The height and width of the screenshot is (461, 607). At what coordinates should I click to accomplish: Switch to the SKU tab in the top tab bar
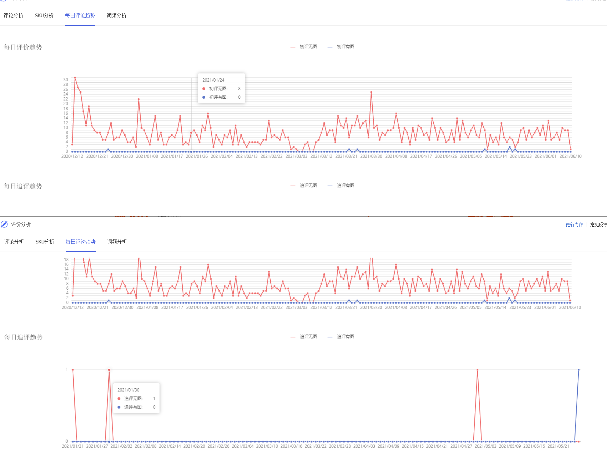coord(44,17)
